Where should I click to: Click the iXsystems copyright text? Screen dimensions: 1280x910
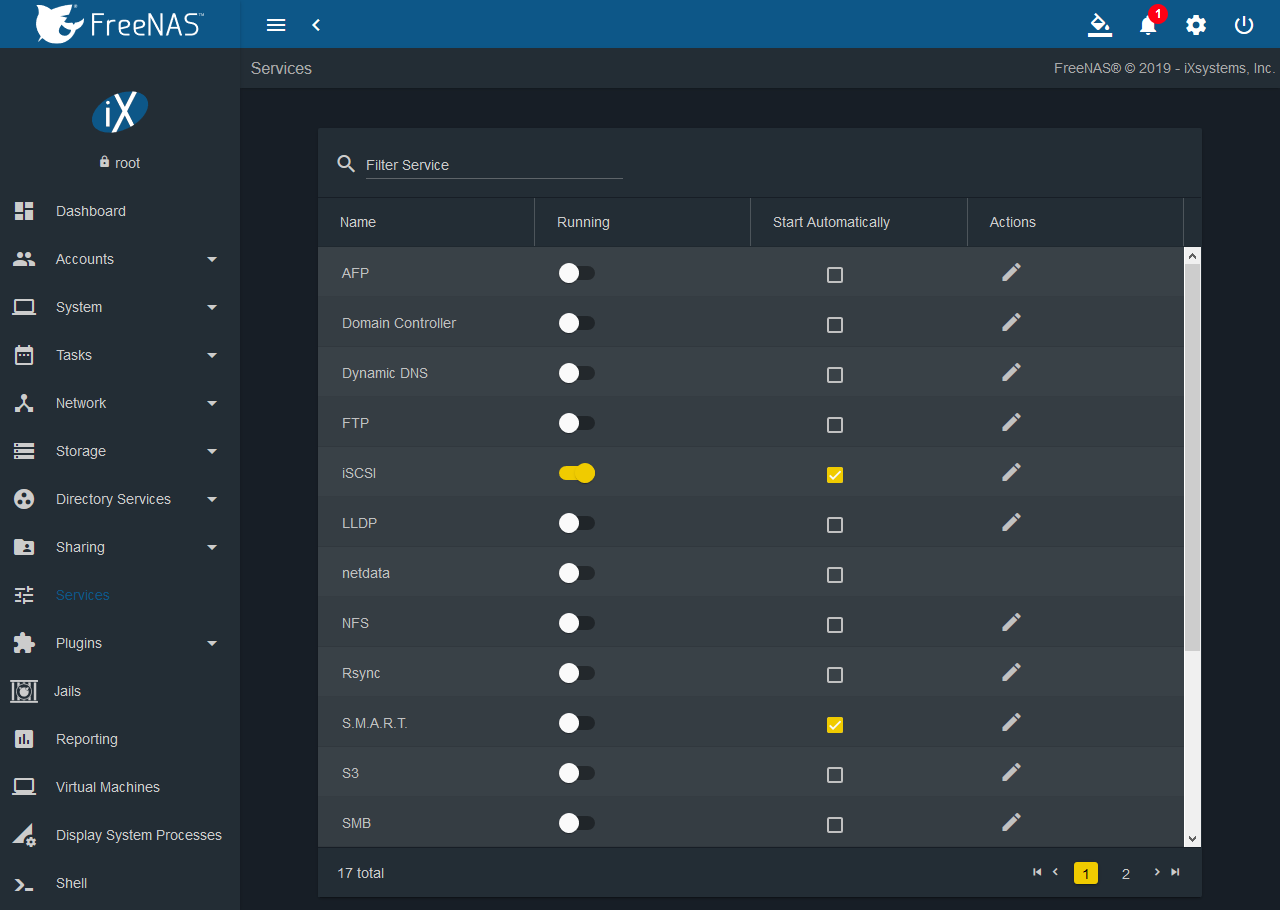1165,68
